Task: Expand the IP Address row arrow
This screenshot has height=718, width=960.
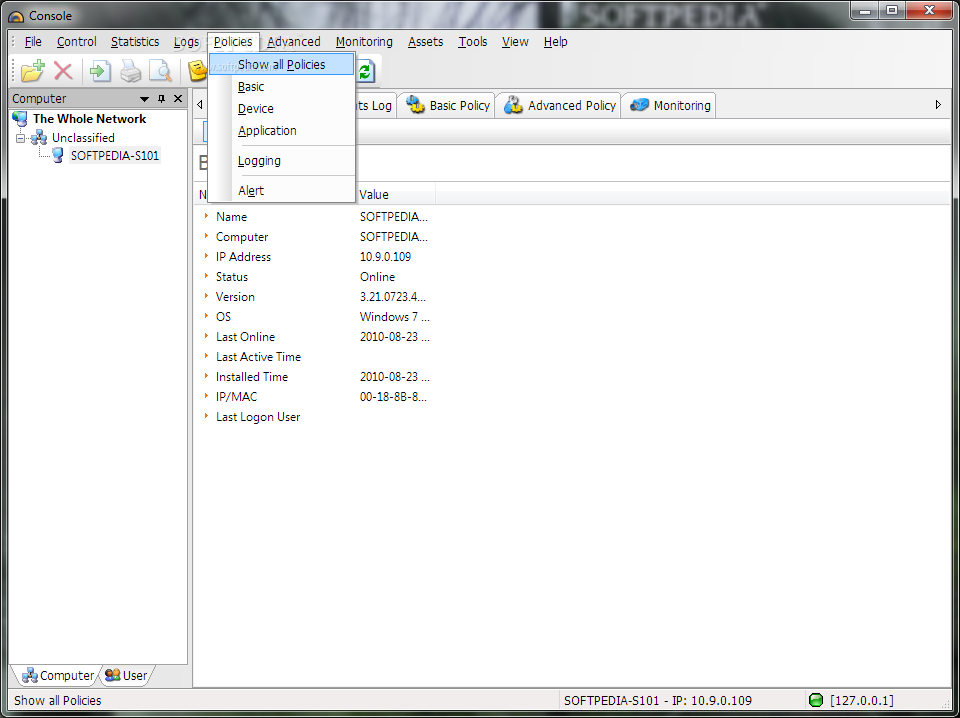Action: (x=206, y=256)
